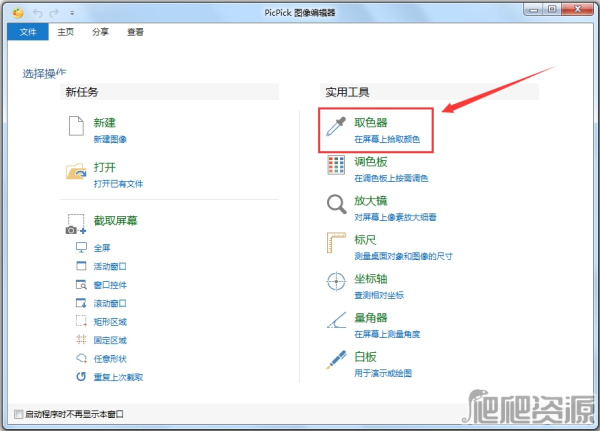Click 测量桌面对象和图像的尺寸 description text
600x431 pixels.
click(x=403, y=256)
